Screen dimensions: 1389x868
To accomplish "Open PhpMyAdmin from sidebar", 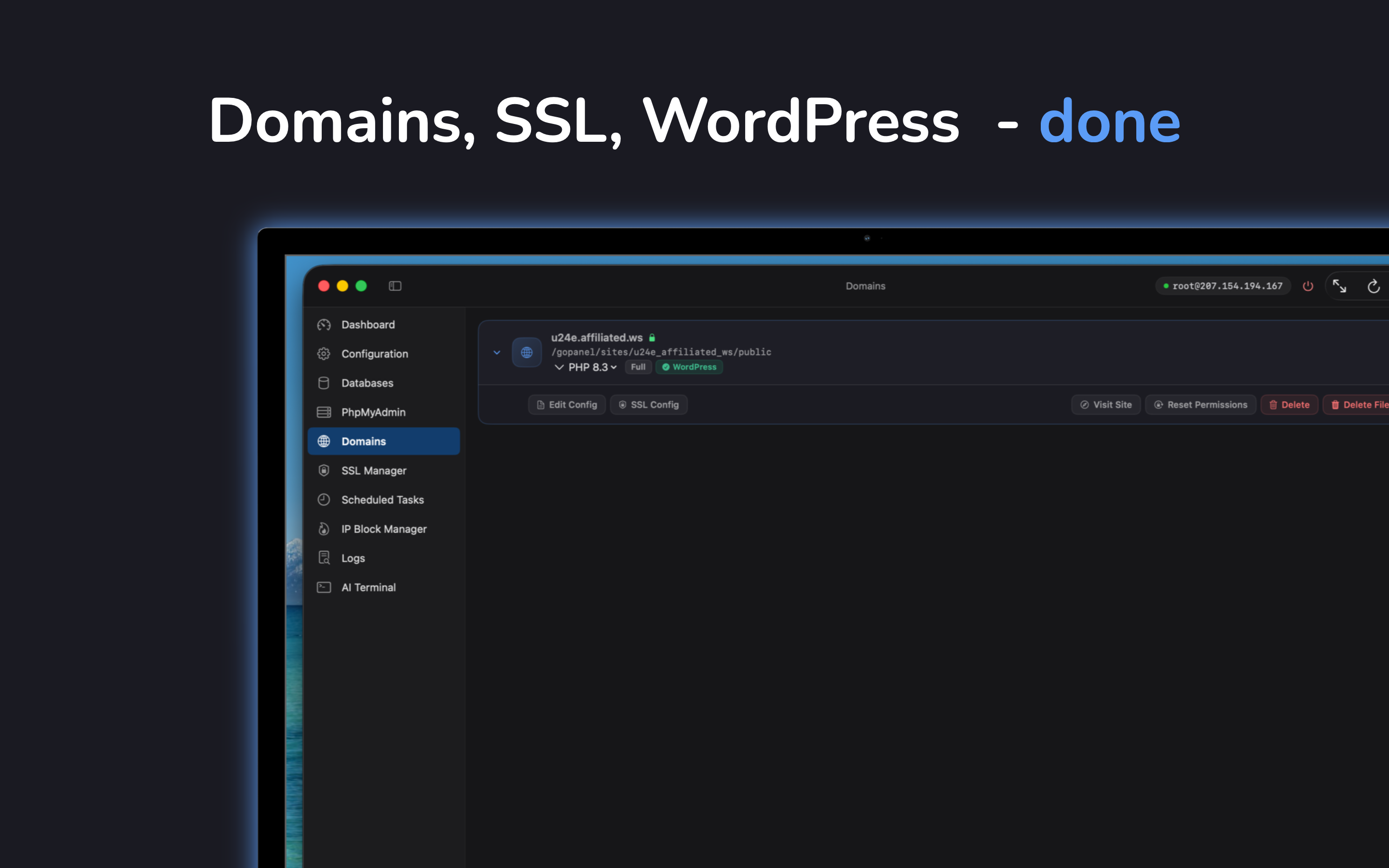I will coord(373,412).
